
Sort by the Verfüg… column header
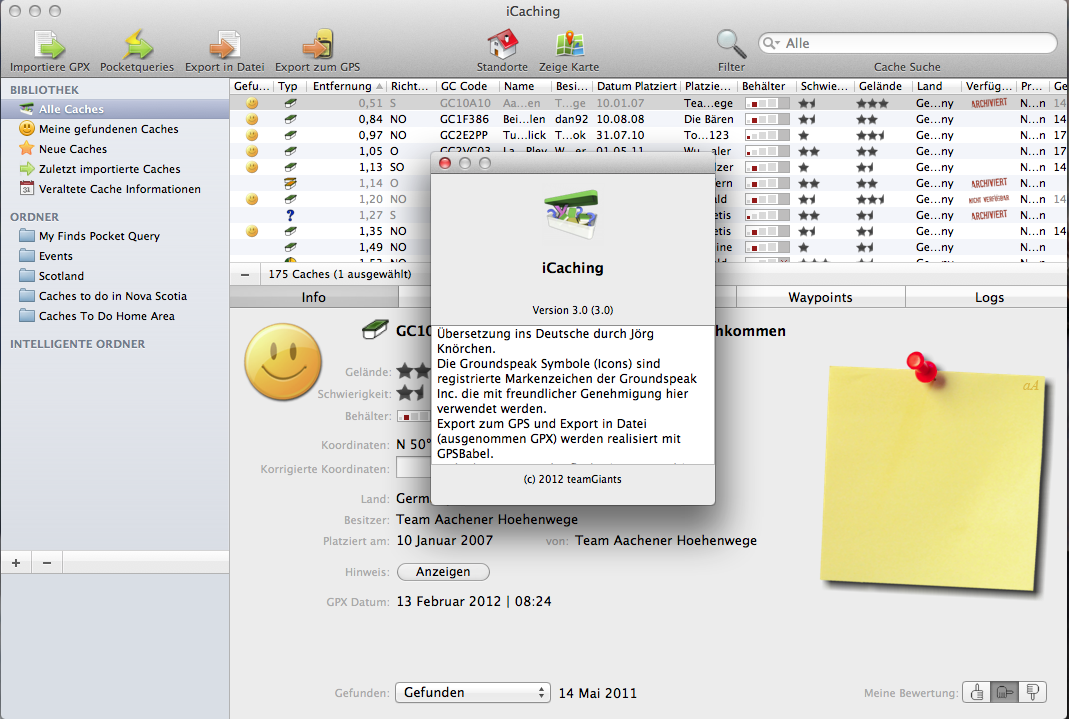(989, 86)
